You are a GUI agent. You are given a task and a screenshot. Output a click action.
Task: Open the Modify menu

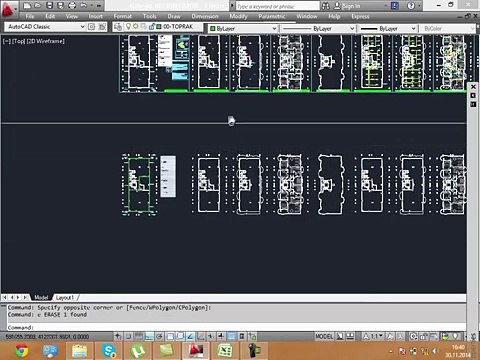tap(238, 16)
